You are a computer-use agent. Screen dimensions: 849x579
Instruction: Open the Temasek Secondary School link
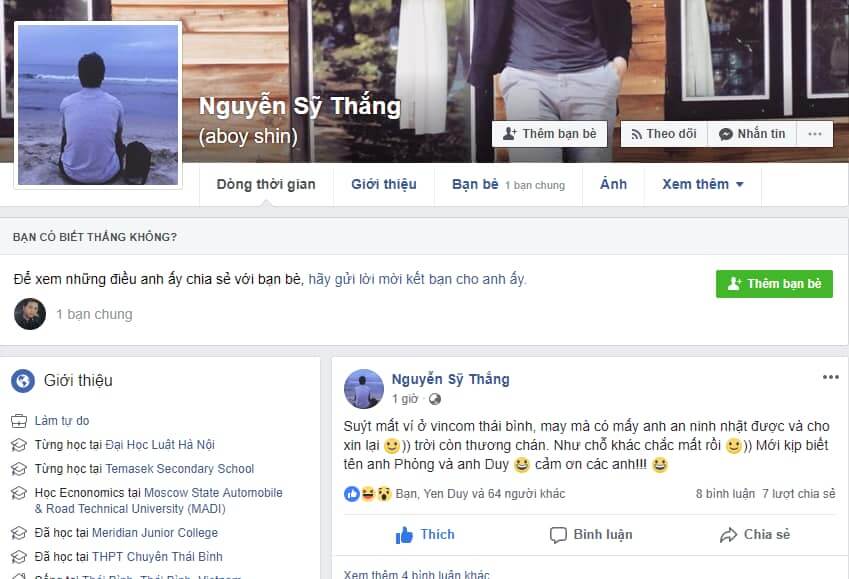click(180, 469)
